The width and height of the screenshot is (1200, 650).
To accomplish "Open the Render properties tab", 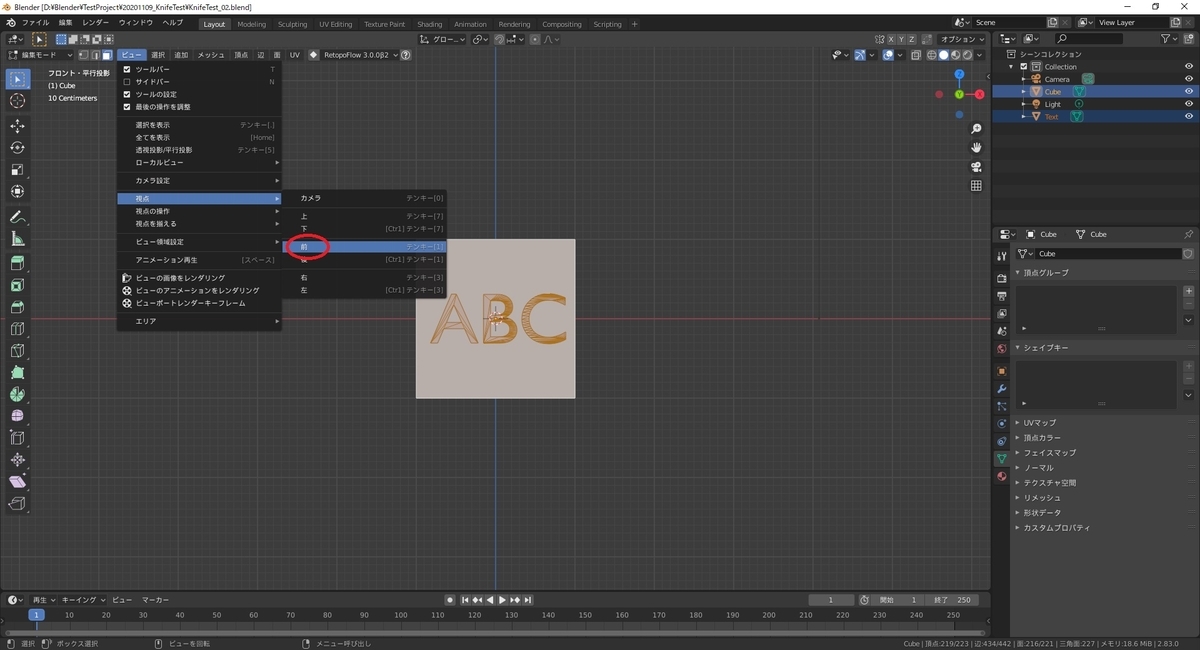I will click(1001, 277).
